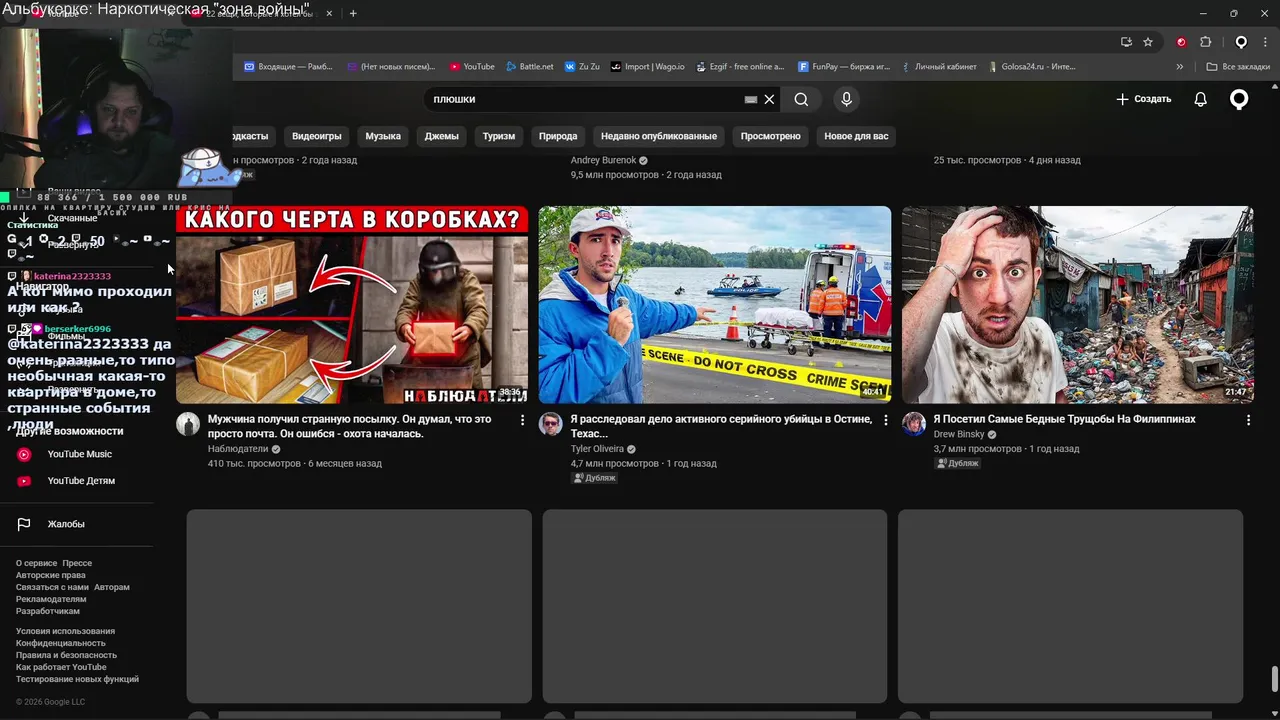Select the Туризм filter chip
The width and height of the screenshot is (1280, 720).
499,136
